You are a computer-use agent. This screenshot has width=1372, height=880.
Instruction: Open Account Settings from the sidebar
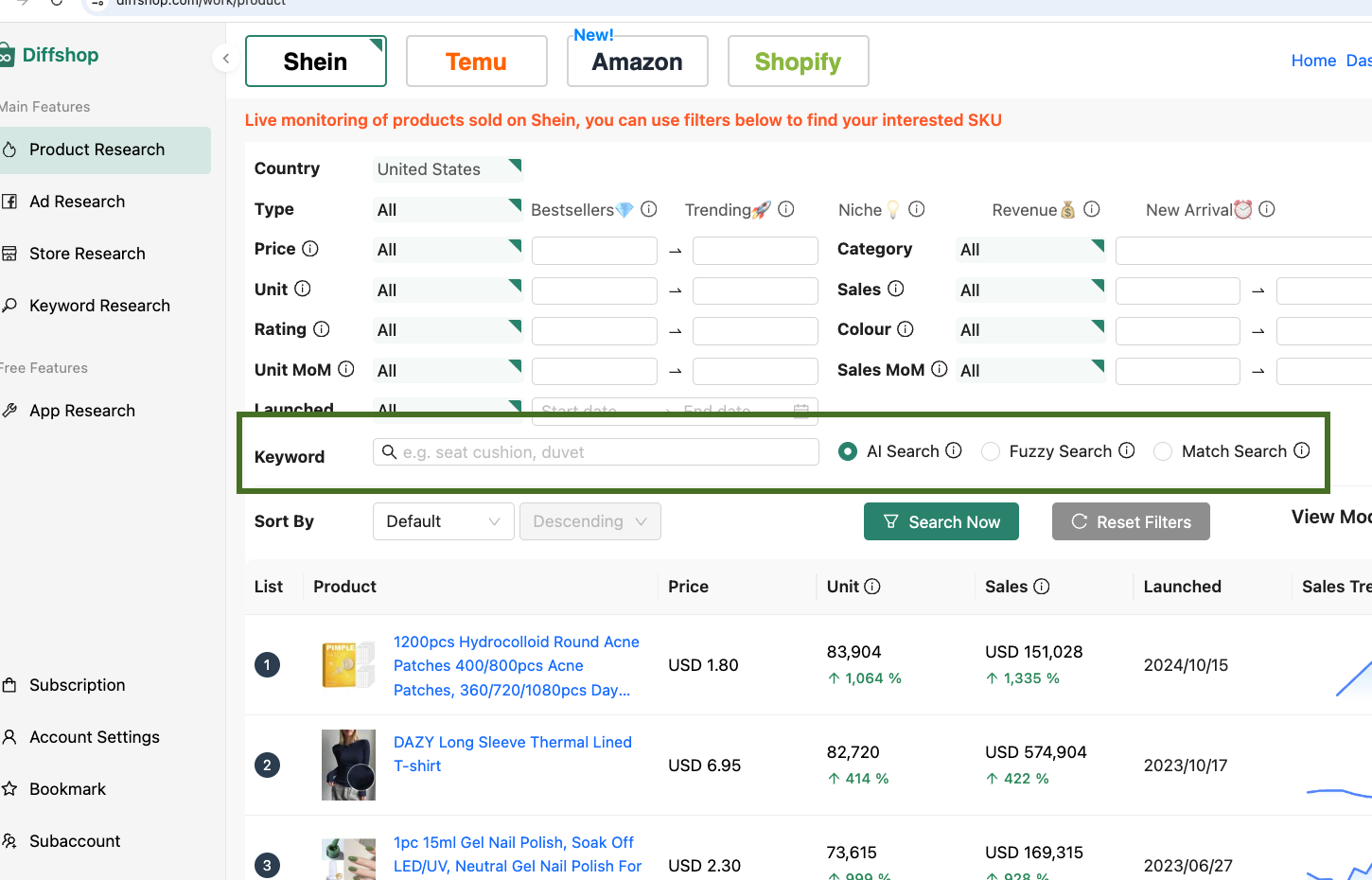pyautogui.click(x=95, y=736)
